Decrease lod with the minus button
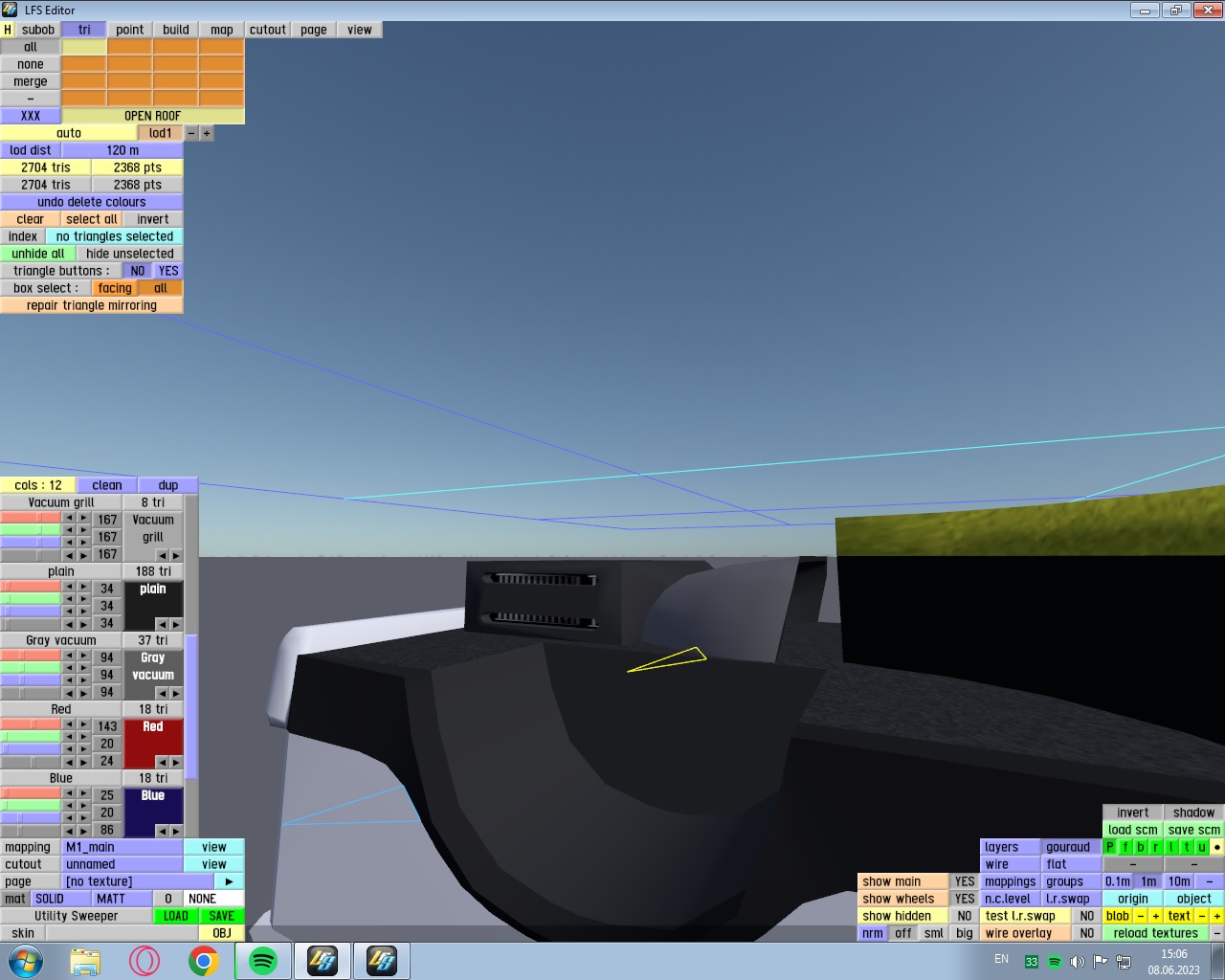Image resolution: width=1225 pixels, height=980 pixels. pyautogui.click(x=191, y=133)
